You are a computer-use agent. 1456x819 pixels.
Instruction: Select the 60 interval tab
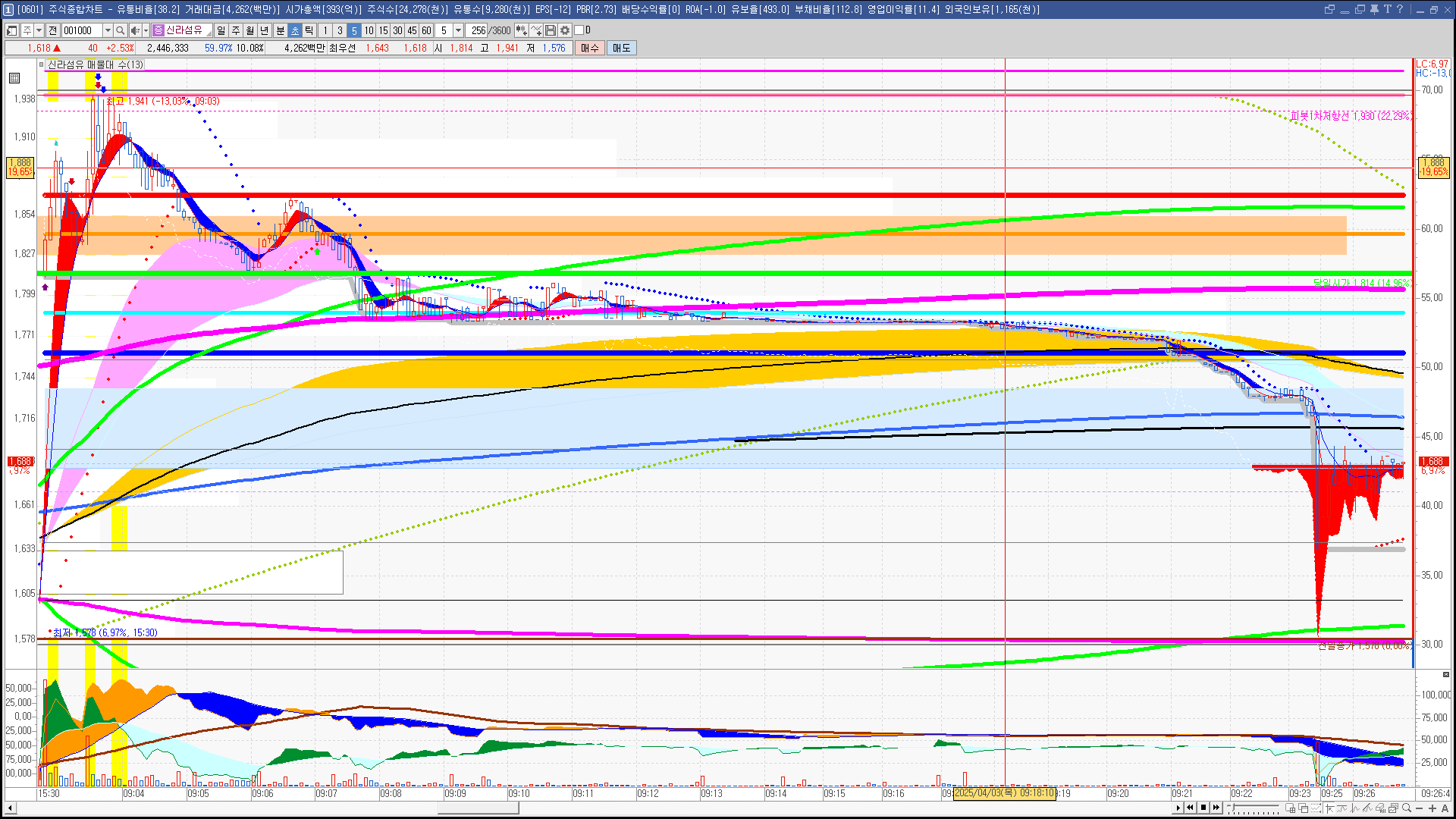[426, 30]
